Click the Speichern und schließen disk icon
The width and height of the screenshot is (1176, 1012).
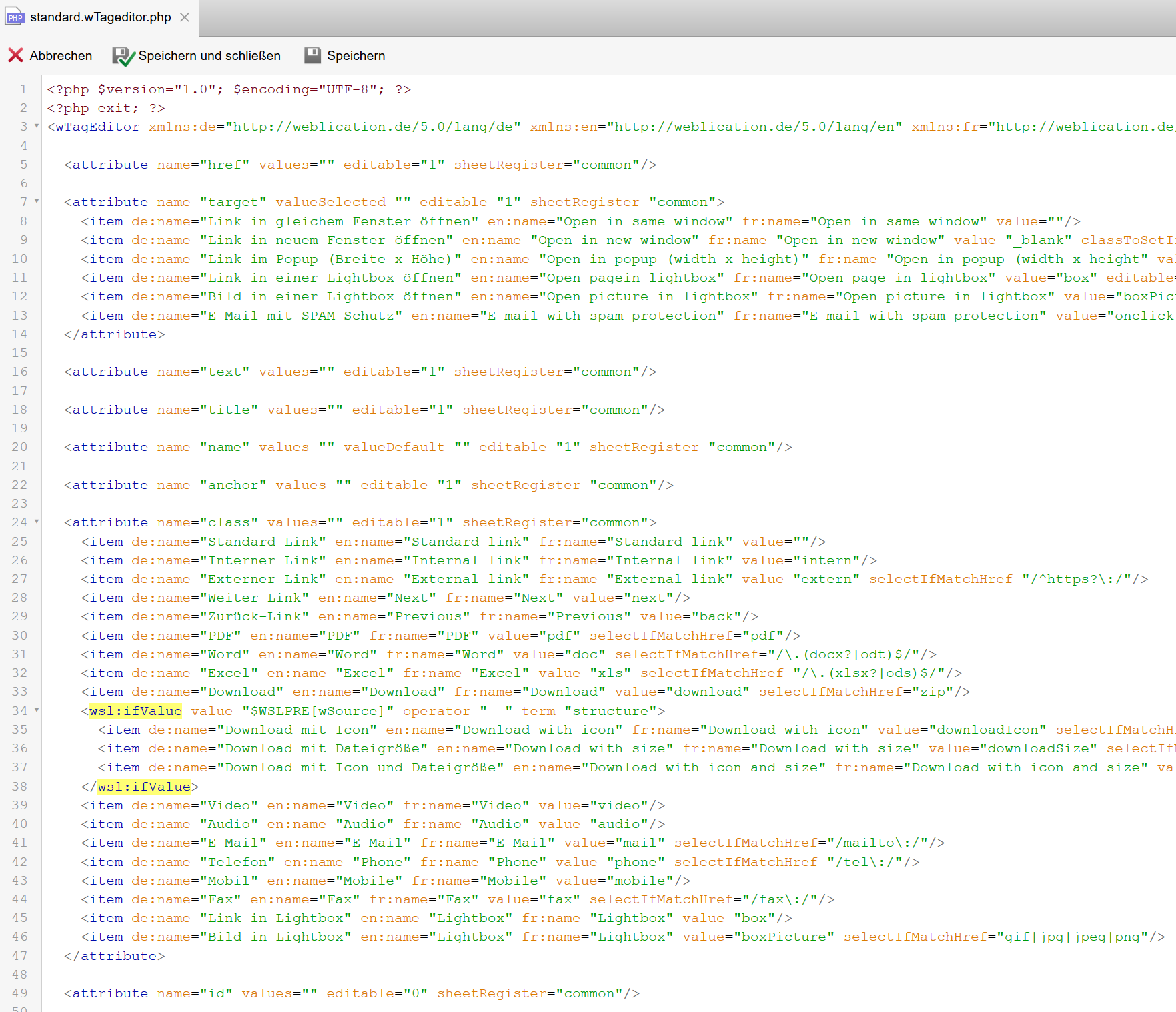click(123, 56)
